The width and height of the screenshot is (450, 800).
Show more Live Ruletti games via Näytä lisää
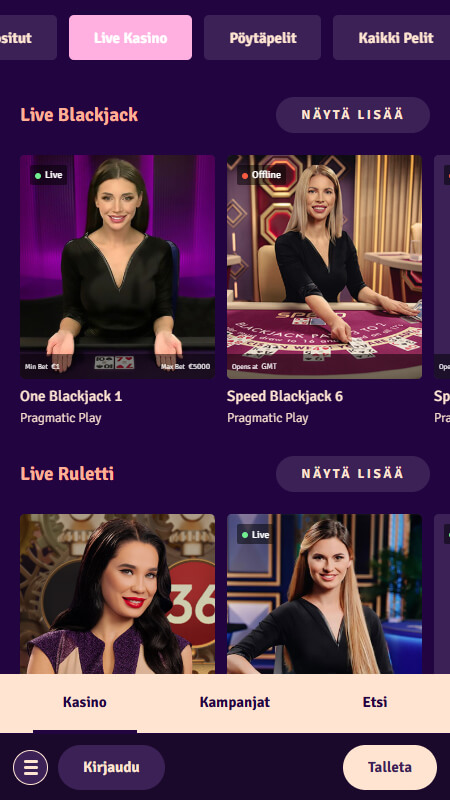coord(353,474)
